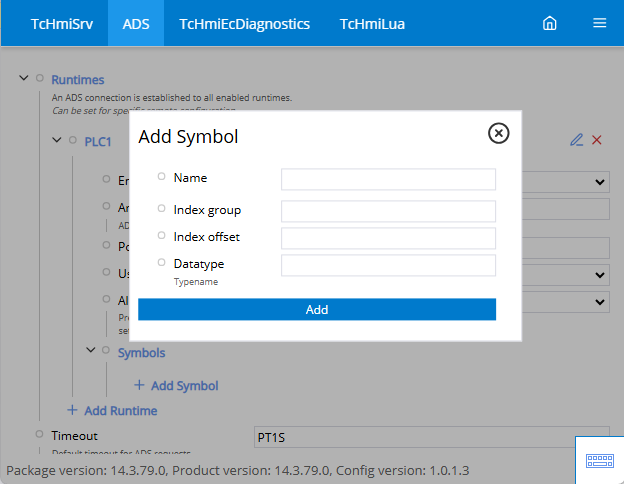Screen dimensions: 624x484
Task: Click the blue Add button
Action: click(317, 309)
